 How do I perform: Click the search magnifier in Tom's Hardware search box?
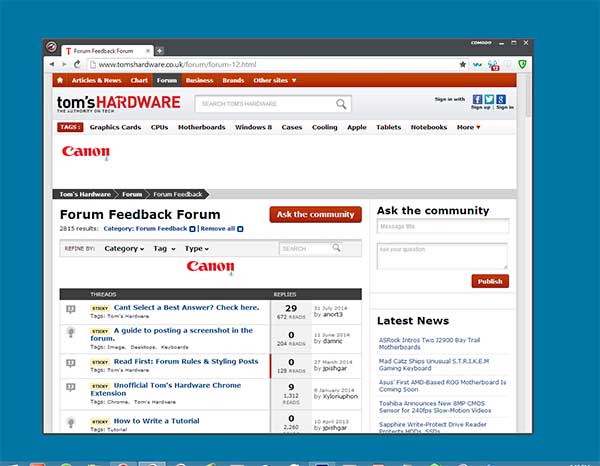(342, 104)
